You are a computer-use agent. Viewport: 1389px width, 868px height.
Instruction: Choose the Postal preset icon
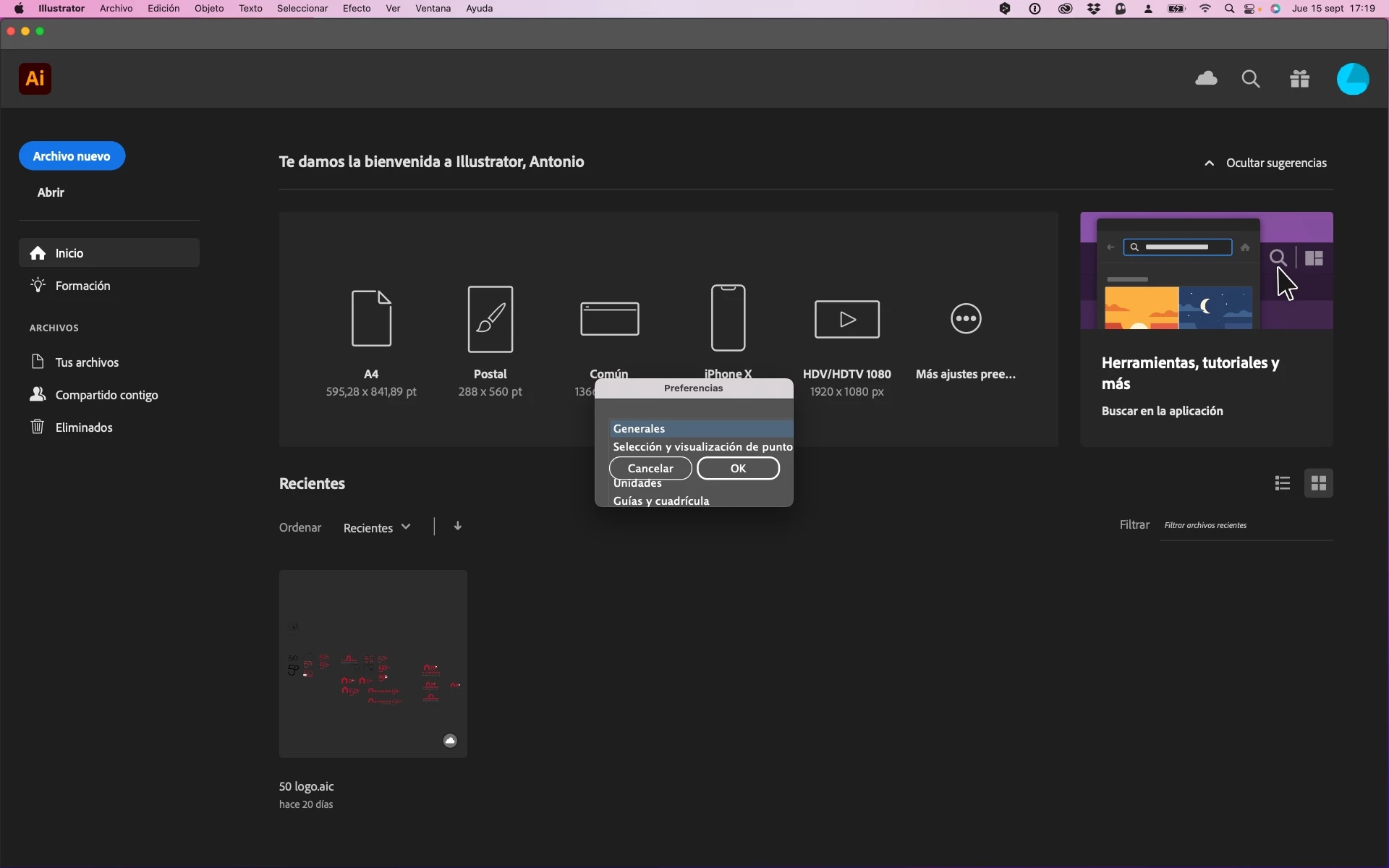pyautogui.click(x=490, y=319)
